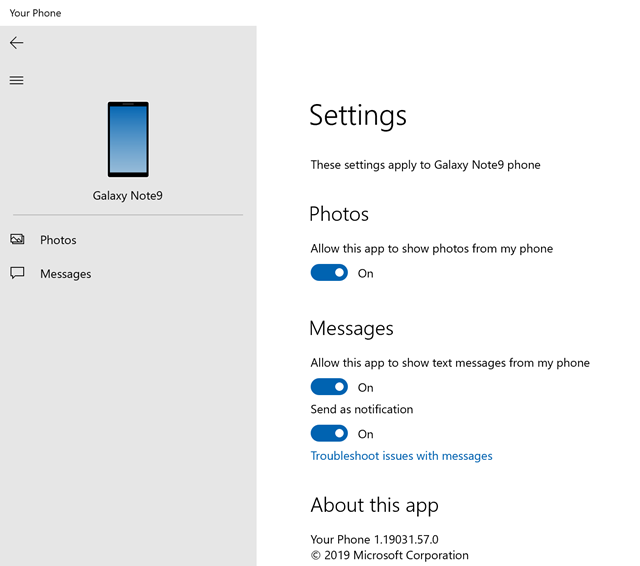Open Photos in the sidebar

128,240
